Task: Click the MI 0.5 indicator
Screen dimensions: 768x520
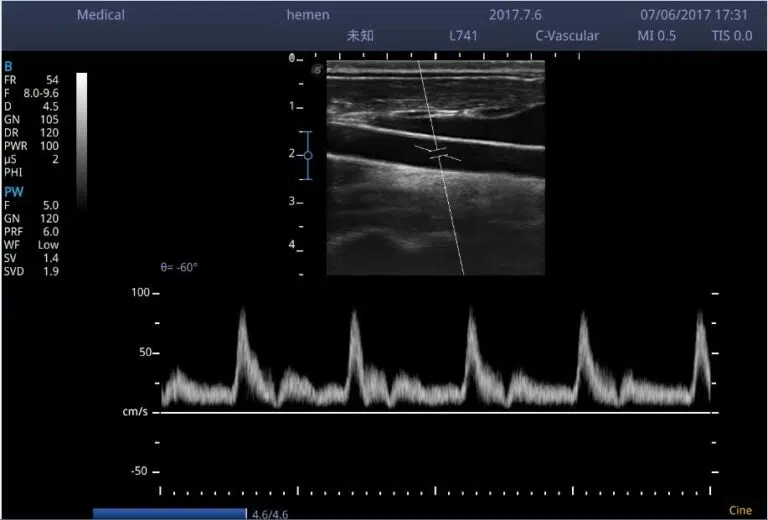Action: (657, 36)
